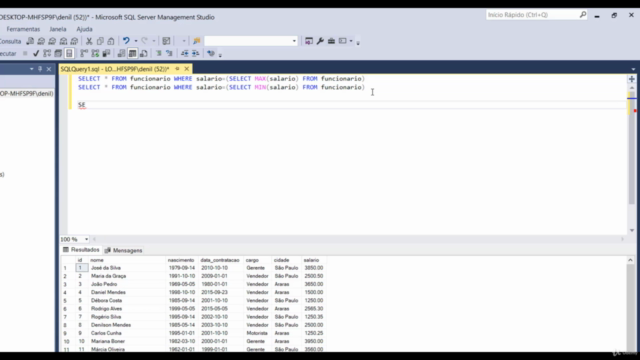Viewport: 640px width, 360px height.
Task: Open the find combo box dropdown arrow
Action: (294, 41)
